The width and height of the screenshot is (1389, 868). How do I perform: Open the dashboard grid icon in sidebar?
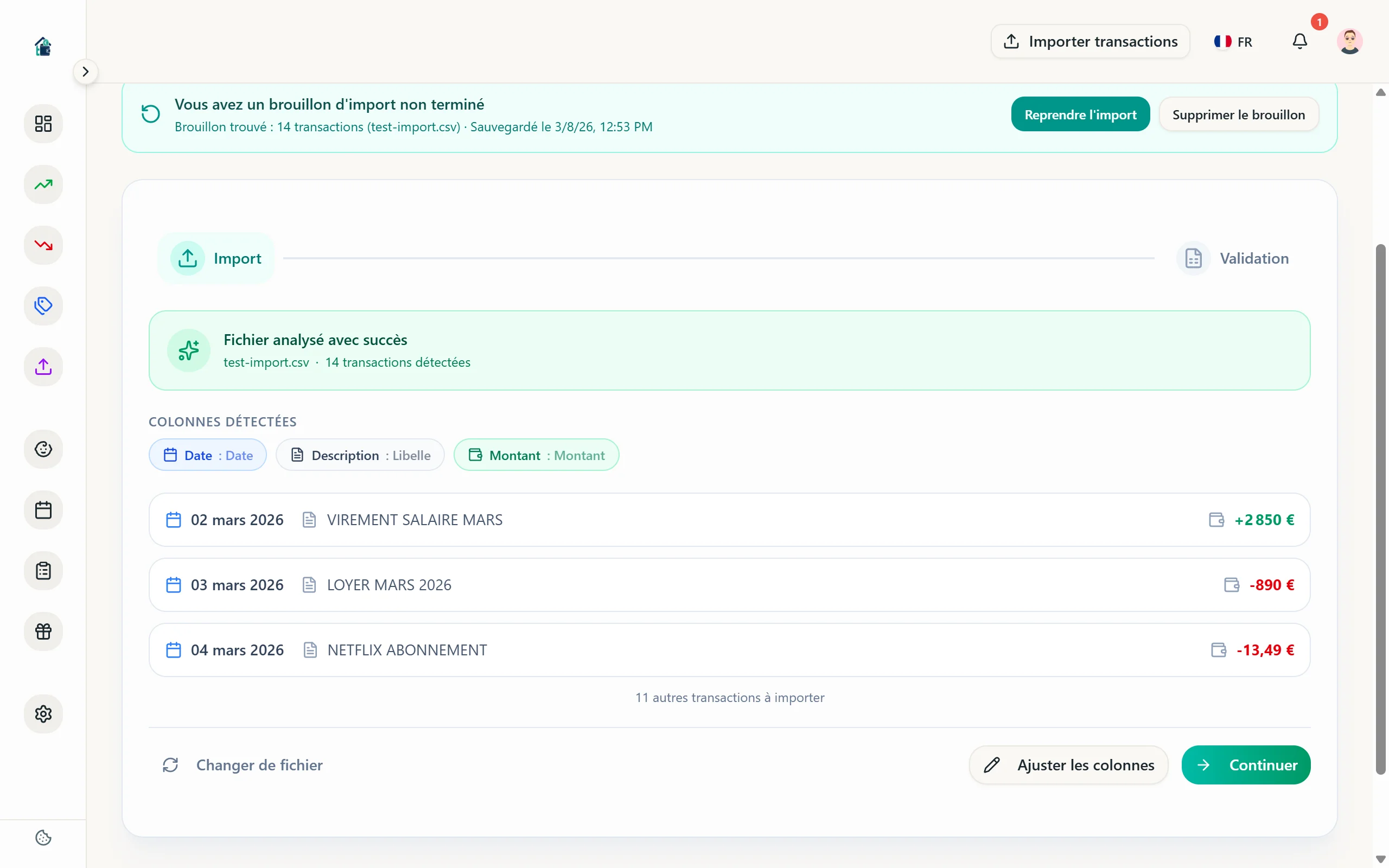[43, 124]
